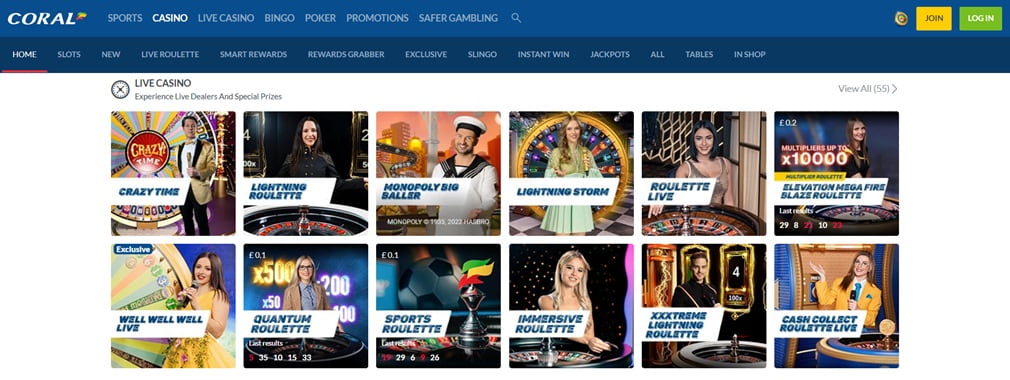Open Poker section
Image resolution: width=1010 pixels, height=380 pixels.
point(320,18)
